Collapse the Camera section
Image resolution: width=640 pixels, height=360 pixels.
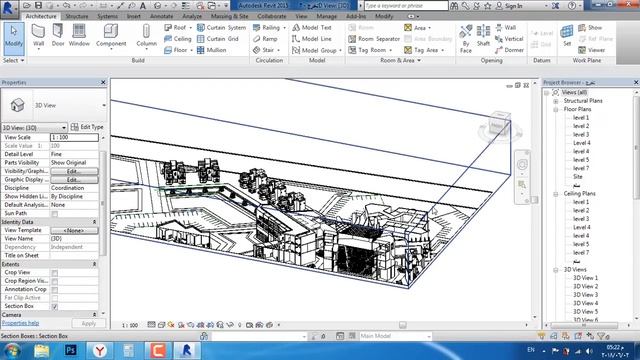pos(94,315)
